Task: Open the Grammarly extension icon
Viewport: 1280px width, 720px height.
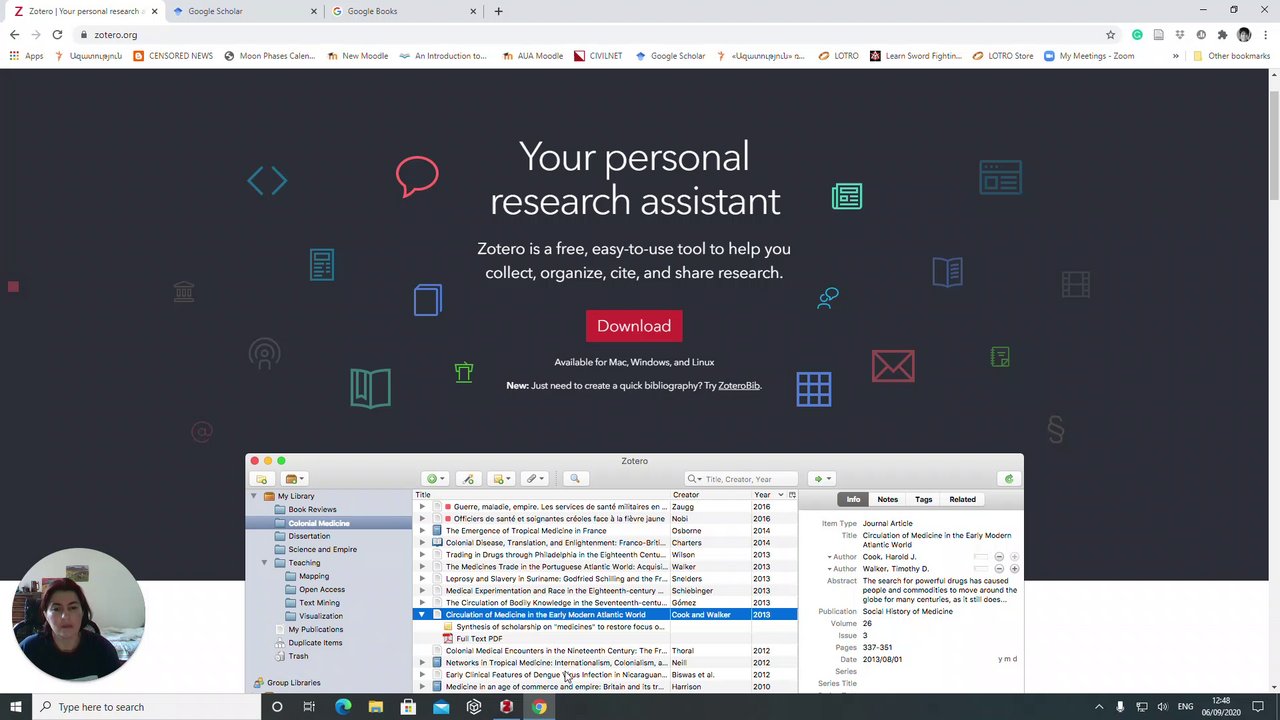Action: click(x=1137, y=35)
